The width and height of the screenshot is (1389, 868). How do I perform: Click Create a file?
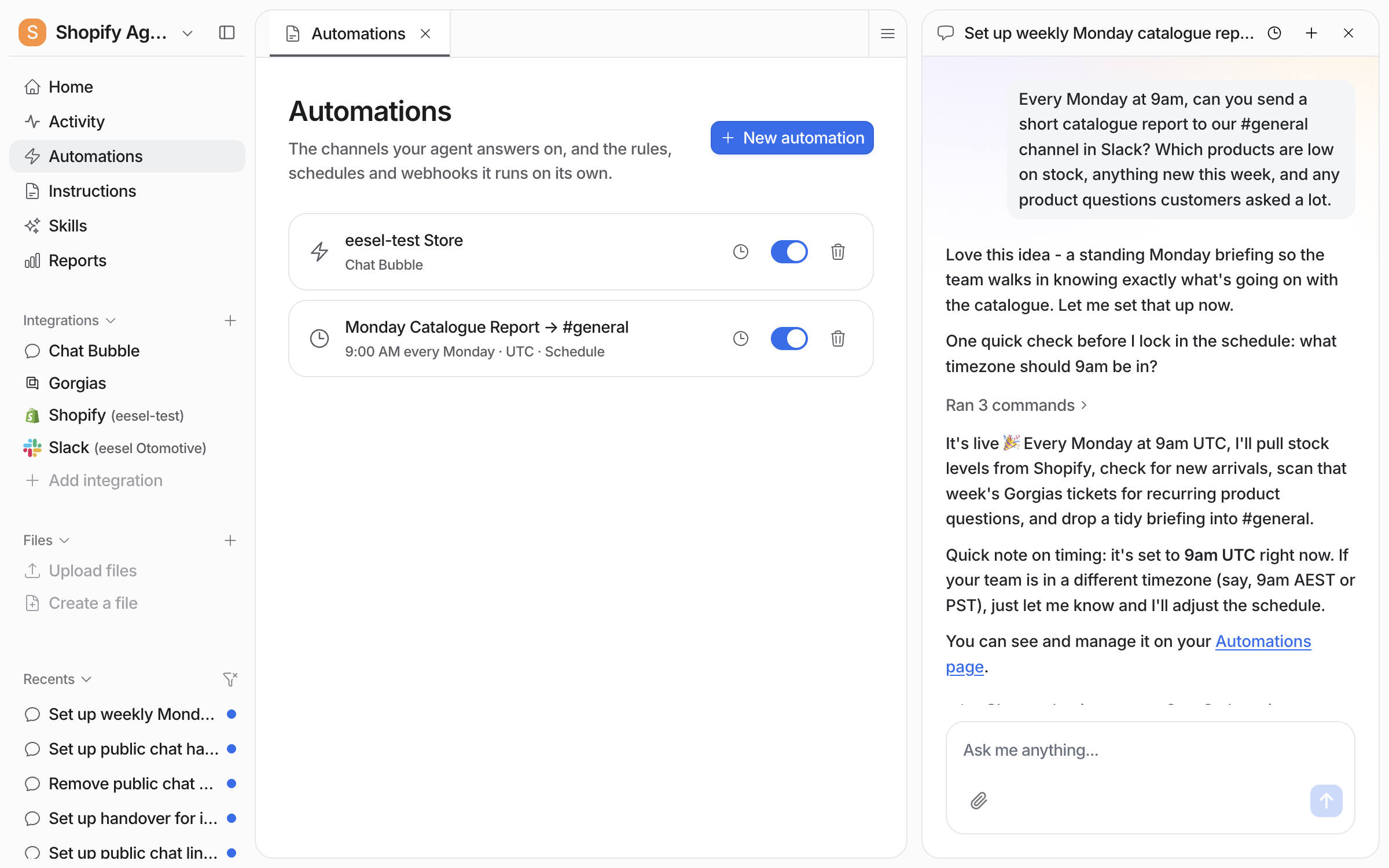(127, 603)
